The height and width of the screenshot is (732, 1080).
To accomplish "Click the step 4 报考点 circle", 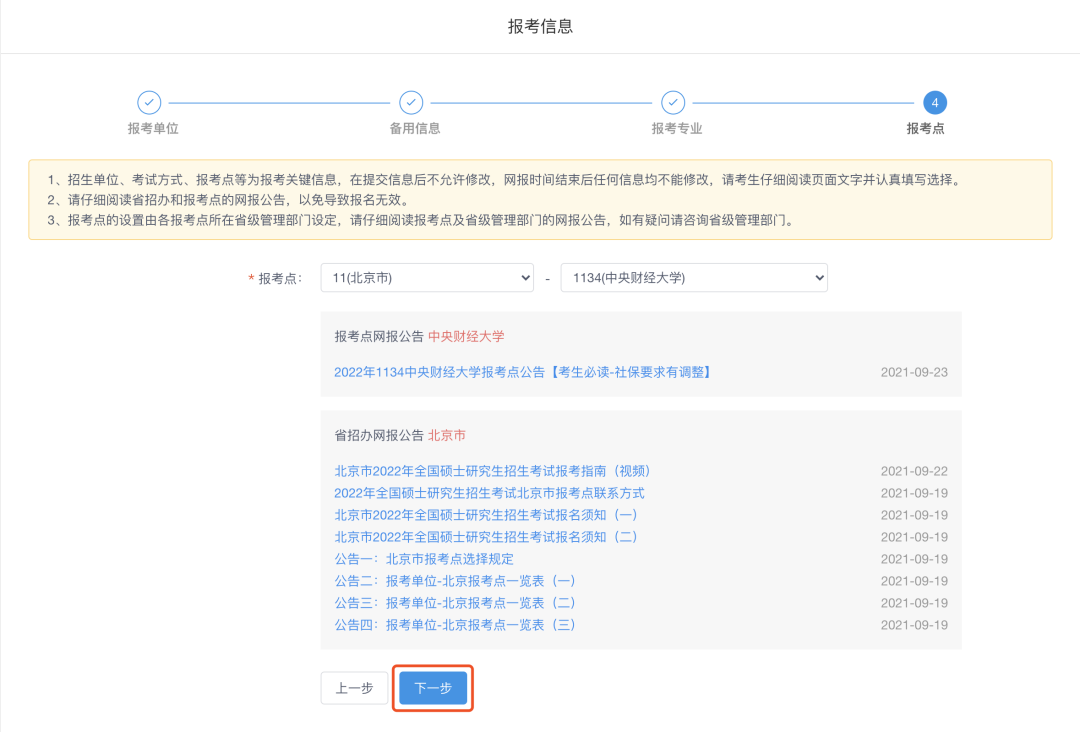I will (935, 103).
